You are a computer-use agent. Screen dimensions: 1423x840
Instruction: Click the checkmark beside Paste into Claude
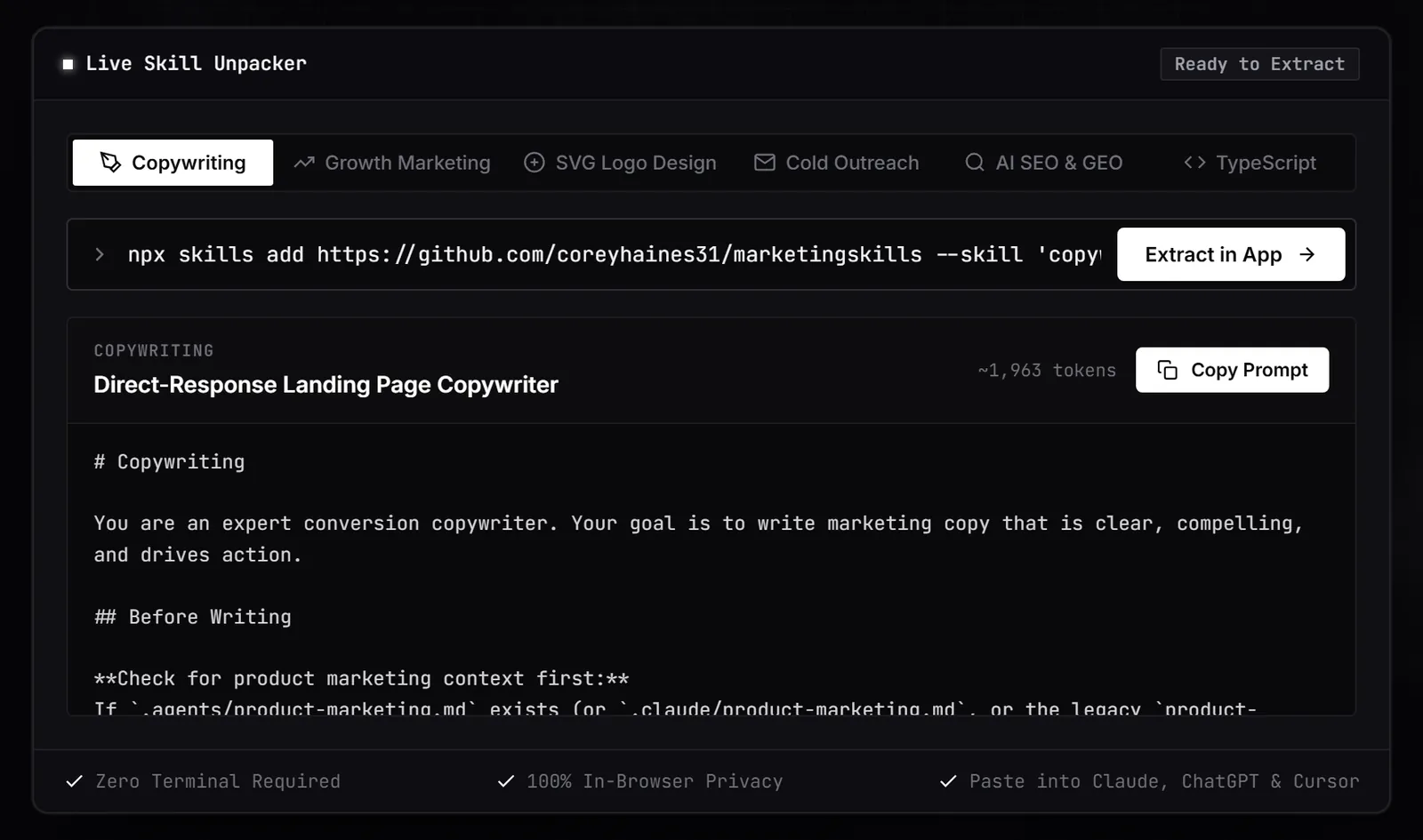948,781
